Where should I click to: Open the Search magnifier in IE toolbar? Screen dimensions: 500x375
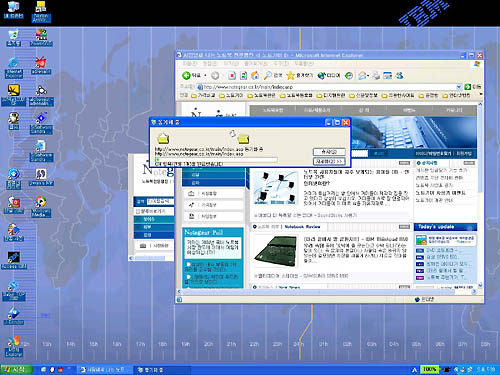(x=267, y=76)
